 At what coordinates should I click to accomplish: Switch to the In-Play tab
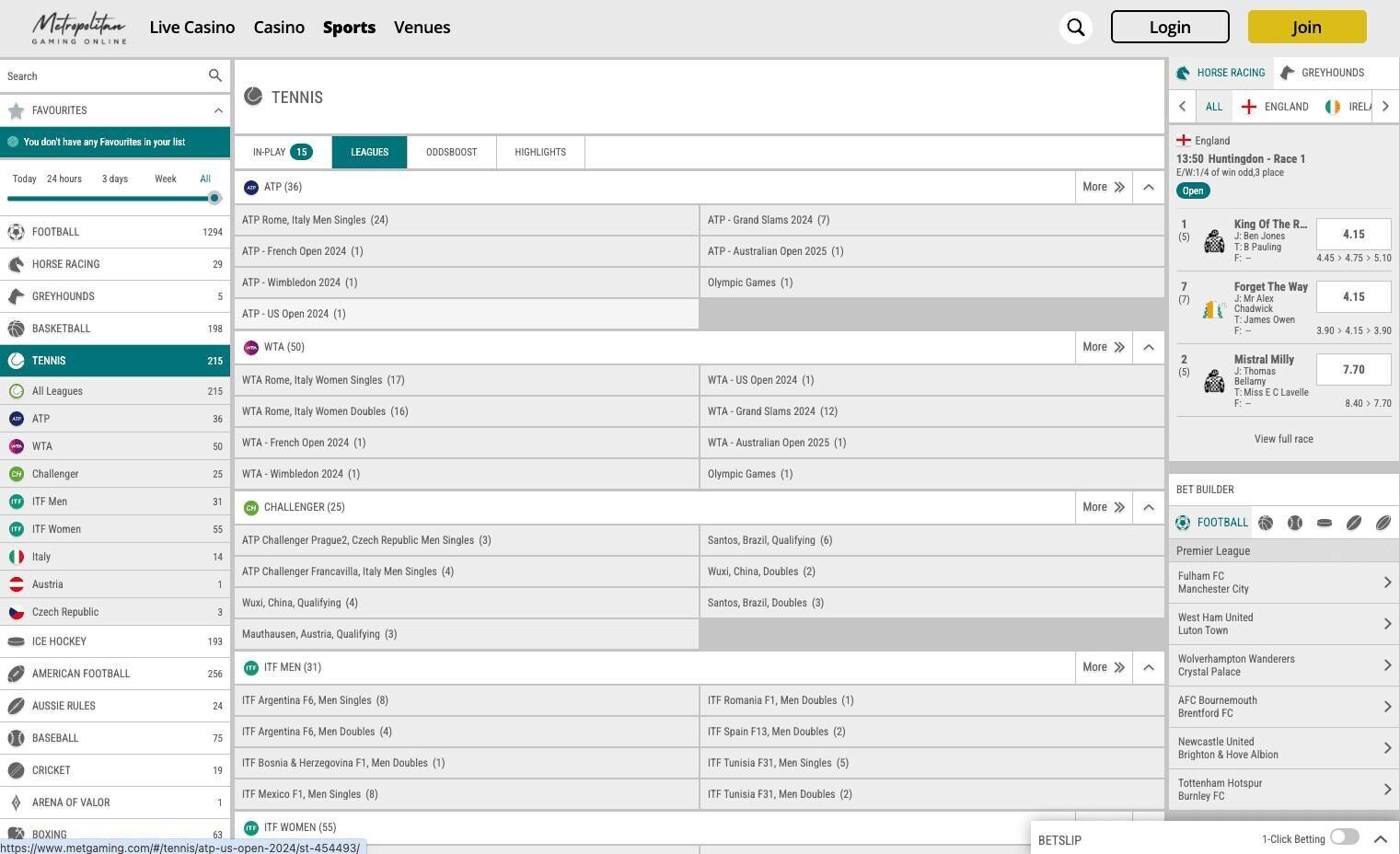point(283,152)
